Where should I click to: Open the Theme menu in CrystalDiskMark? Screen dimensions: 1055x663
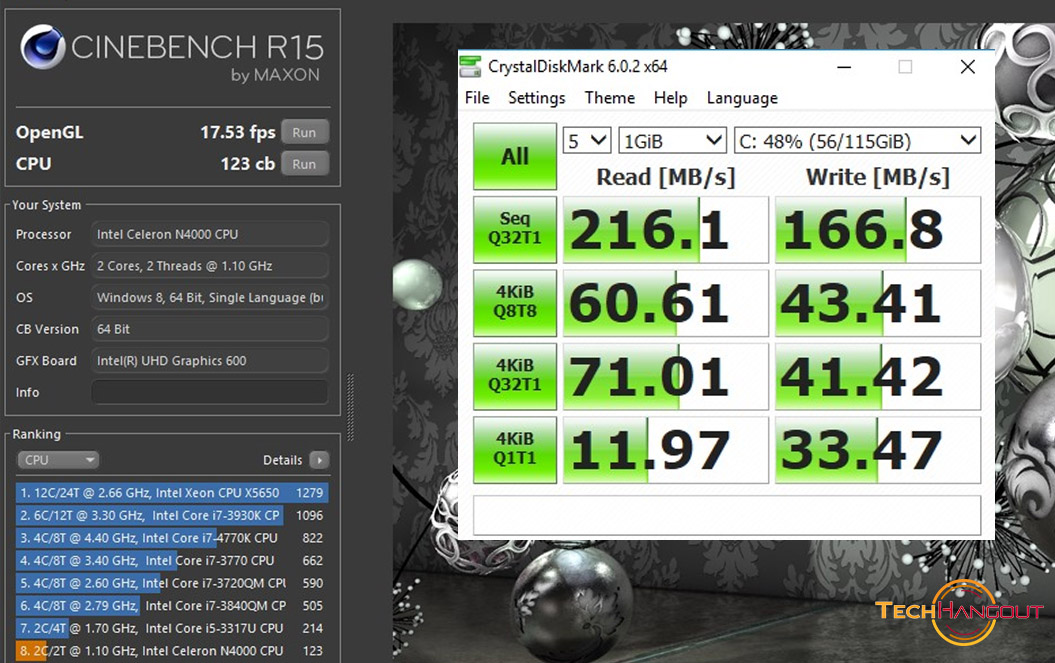tap(610, 98)
